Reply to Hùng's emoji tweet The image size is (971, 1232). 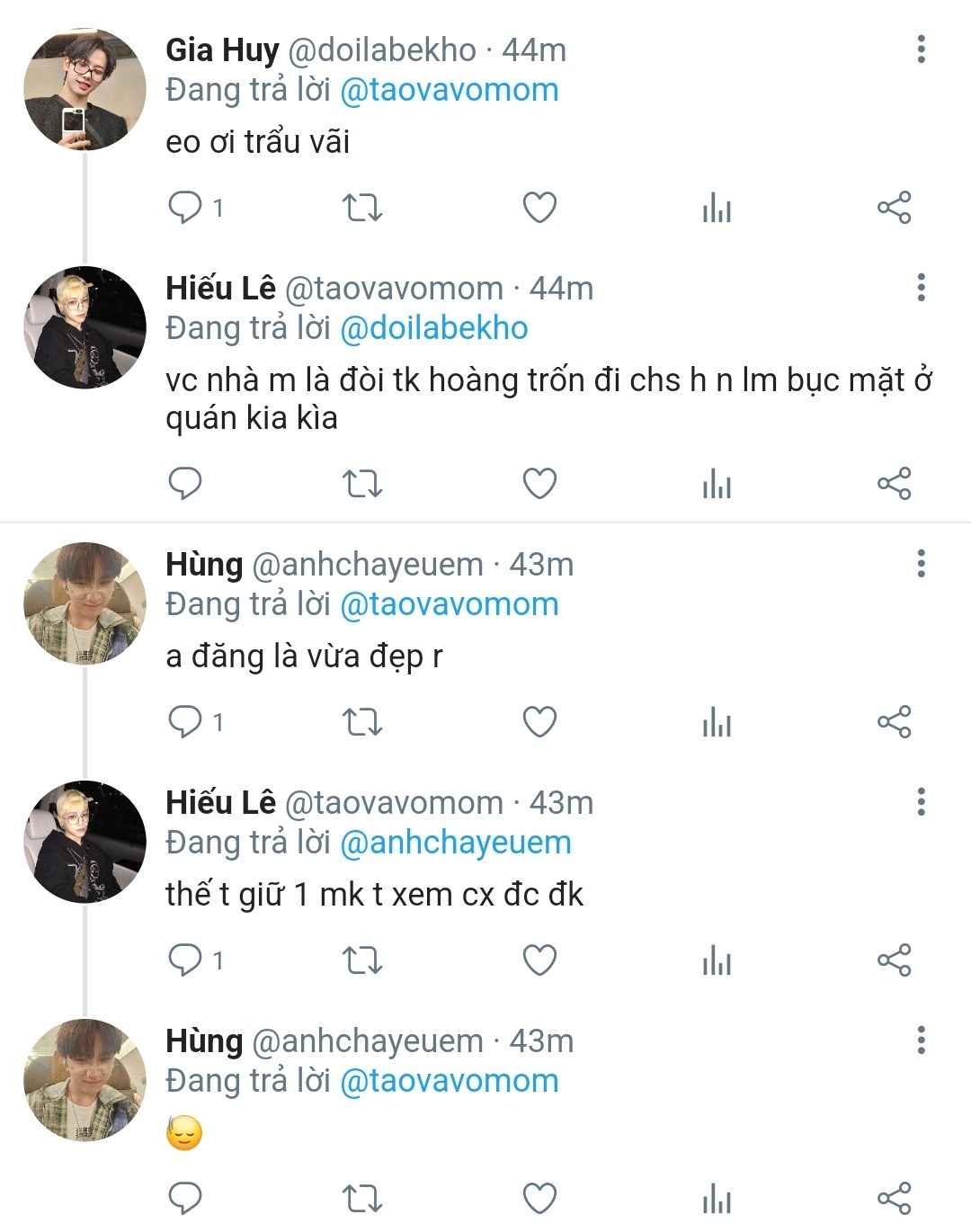[185, 1198]
